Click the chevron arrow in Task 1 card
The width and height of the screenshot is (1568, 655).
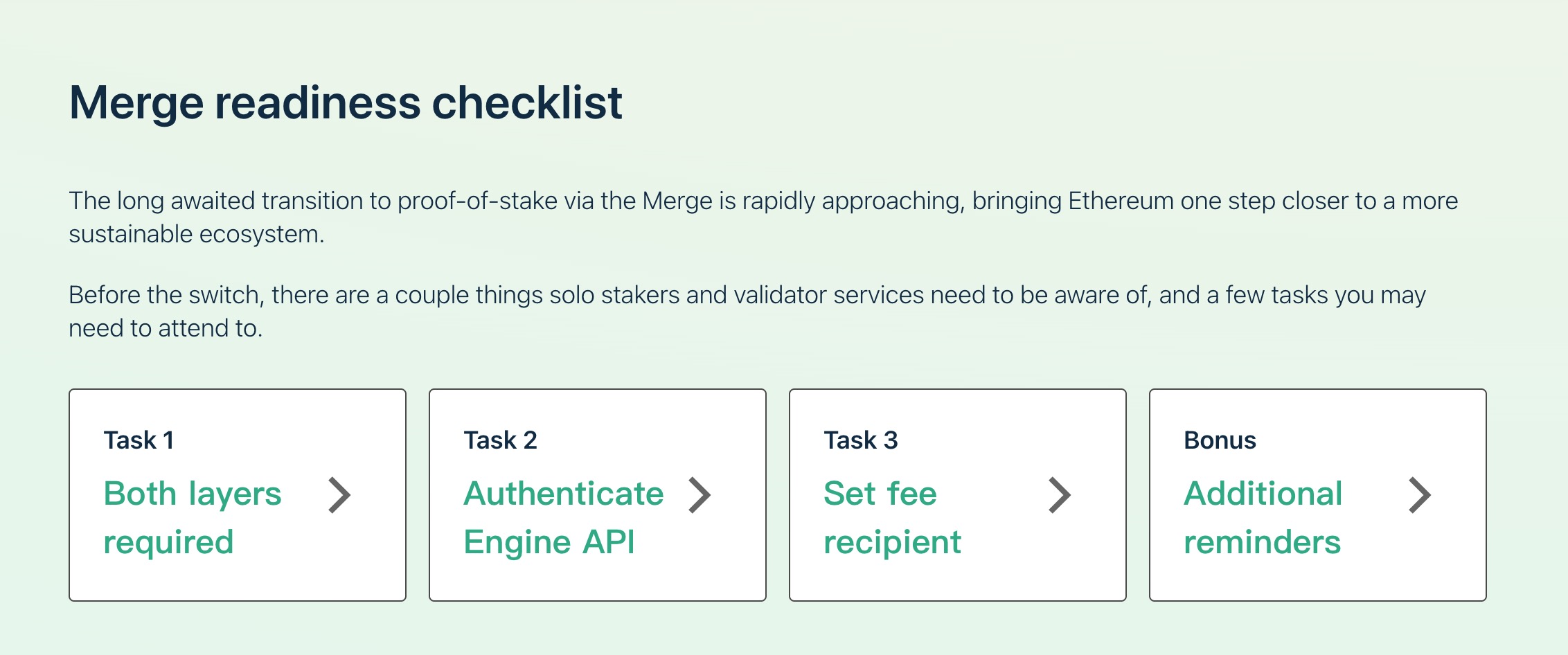(x=340, y=495)
